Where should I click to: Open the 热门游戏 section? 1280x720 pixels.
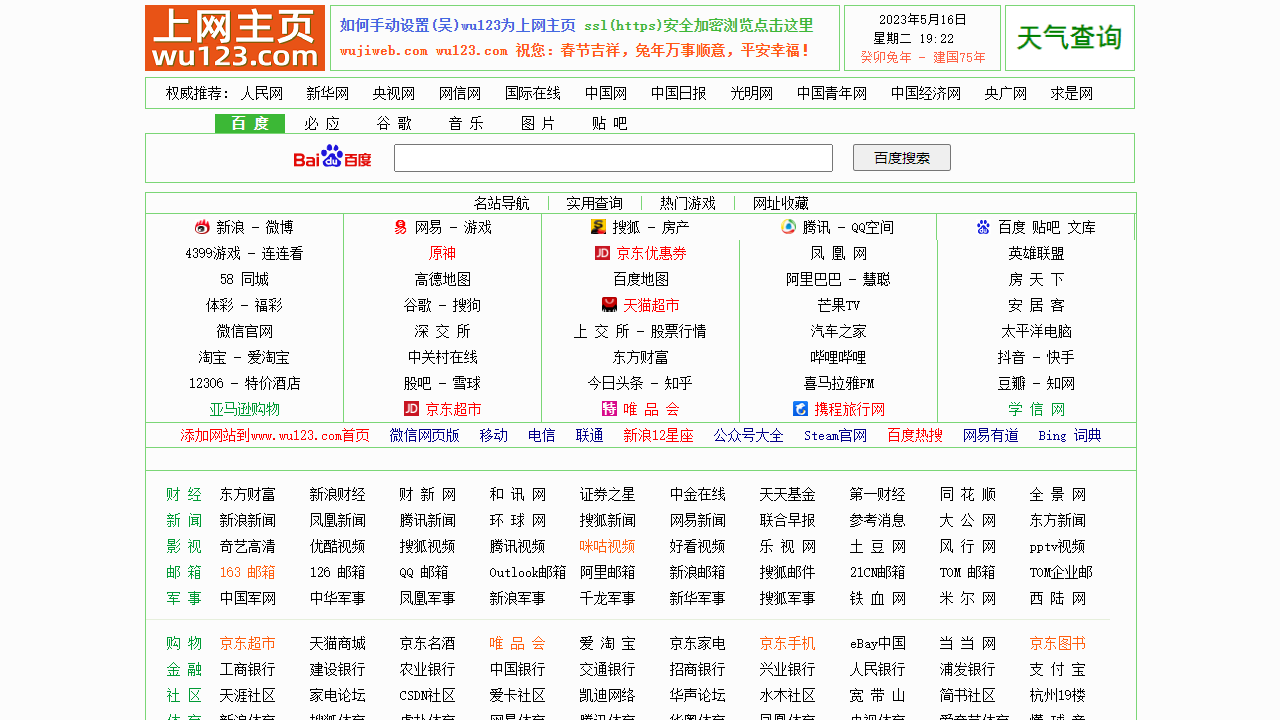click(x=687, y=202)
